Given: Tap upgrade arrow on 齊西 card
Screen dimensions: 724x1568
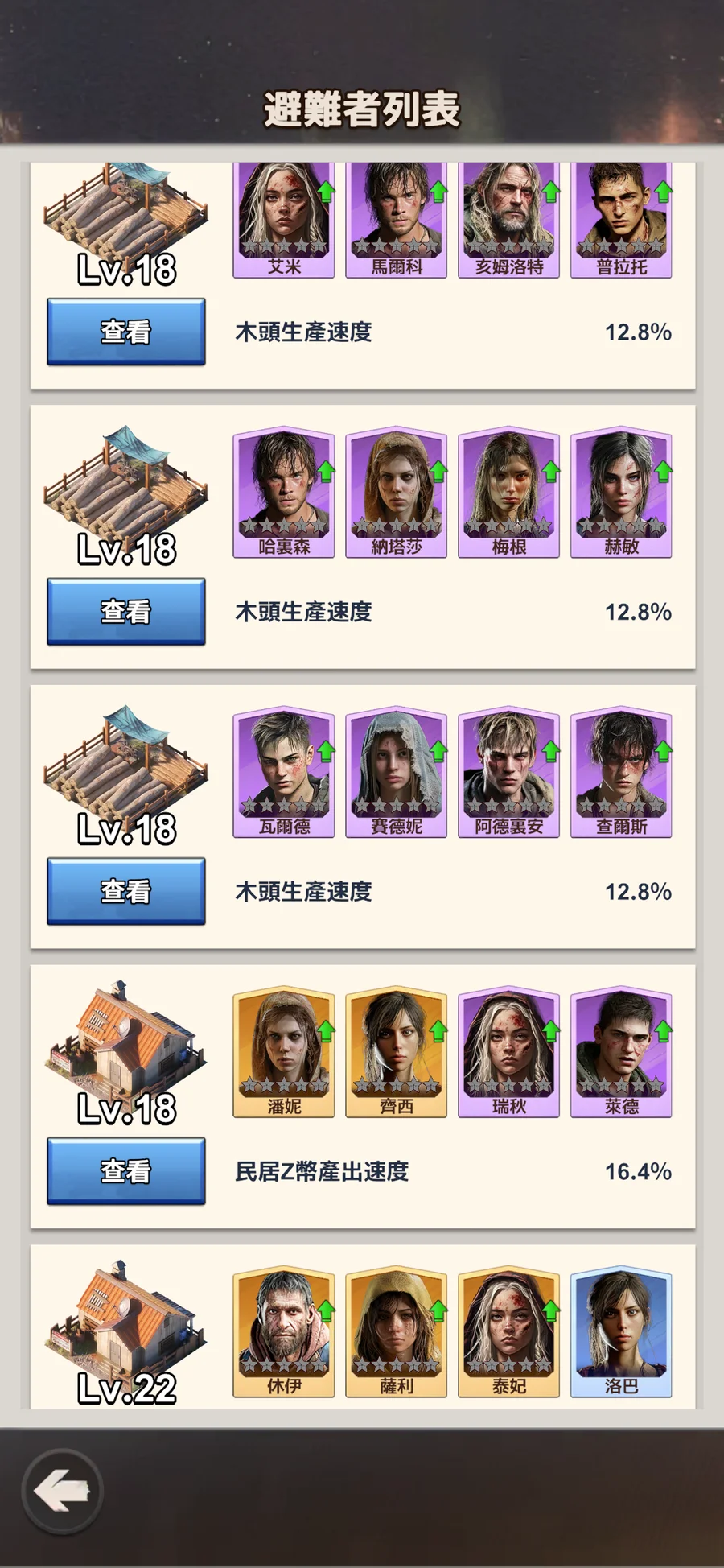Looking at the screenshot, I should coord(438,1031).
